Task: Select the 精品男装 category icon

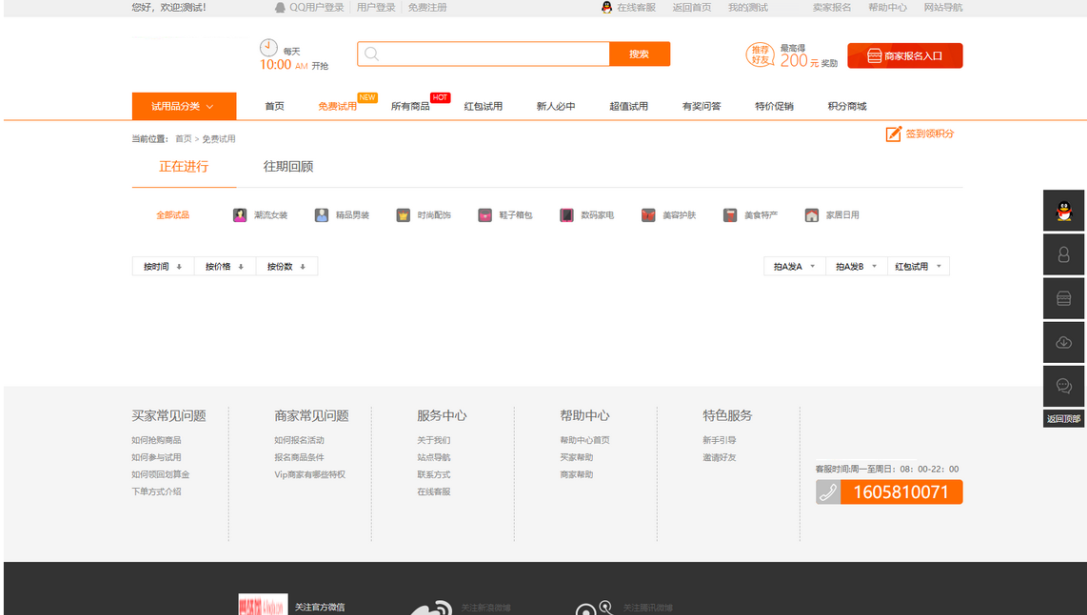Action: click(321, 214)
